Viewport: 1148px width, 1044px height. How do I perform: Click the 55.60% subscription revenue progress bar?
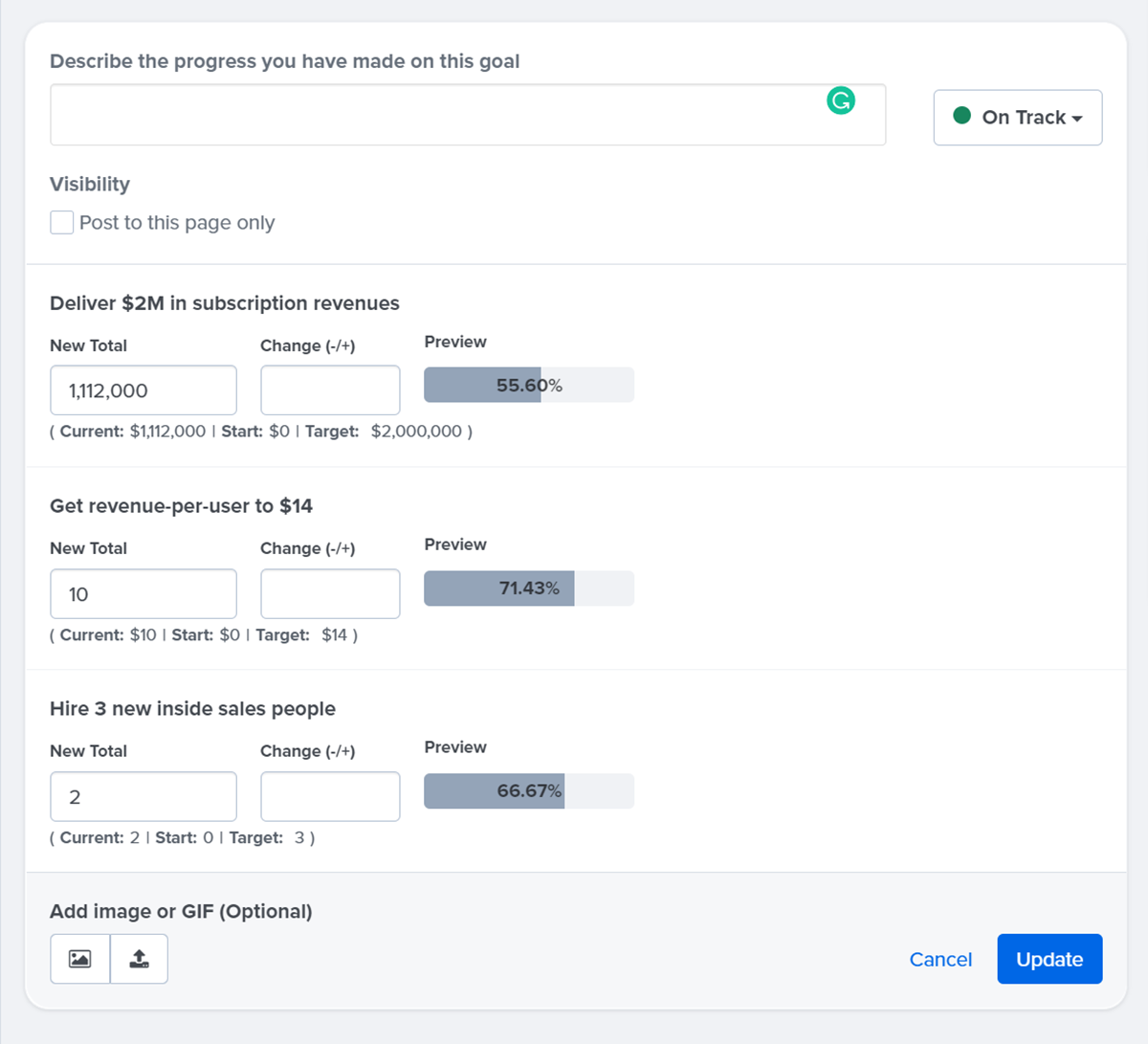528,385
